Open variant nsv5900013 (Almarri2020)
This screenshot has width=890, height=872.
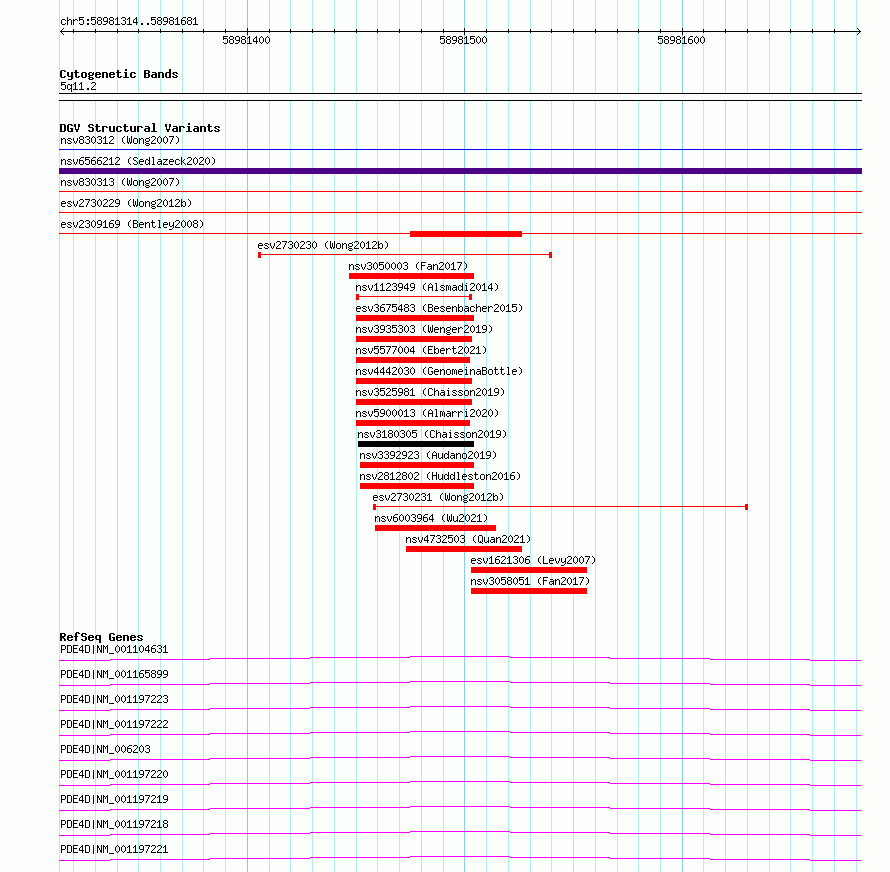tap(427, 413)
